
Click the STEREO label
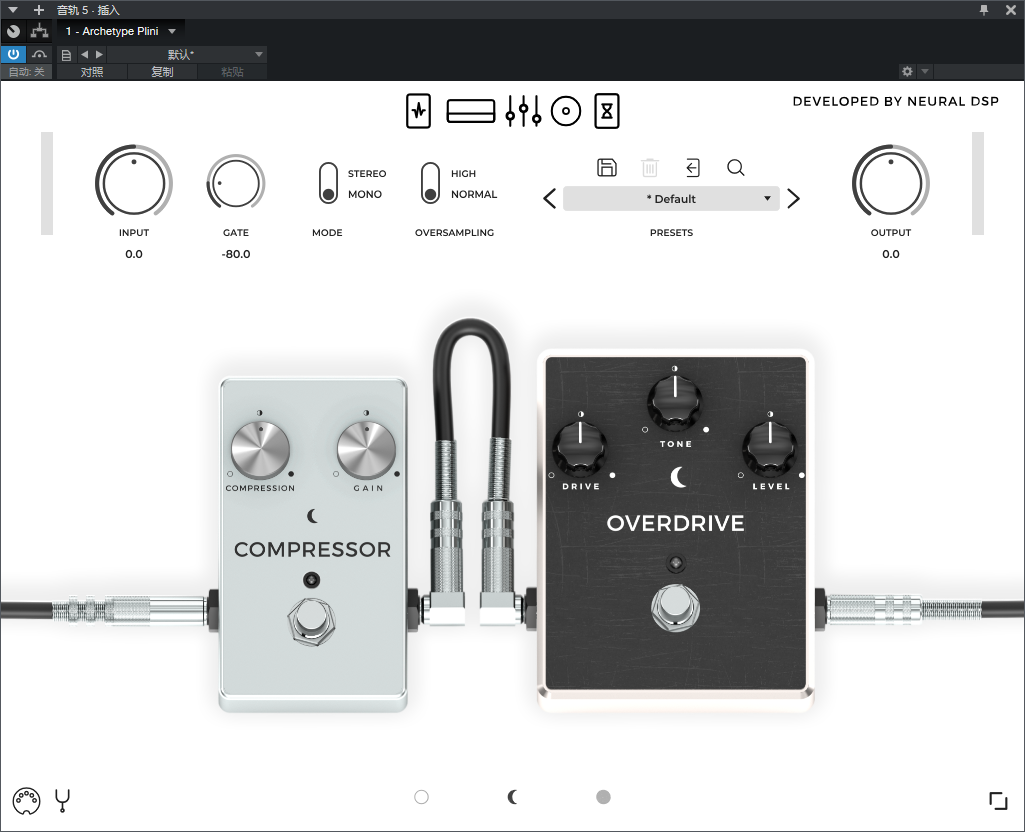coord(367,174)
